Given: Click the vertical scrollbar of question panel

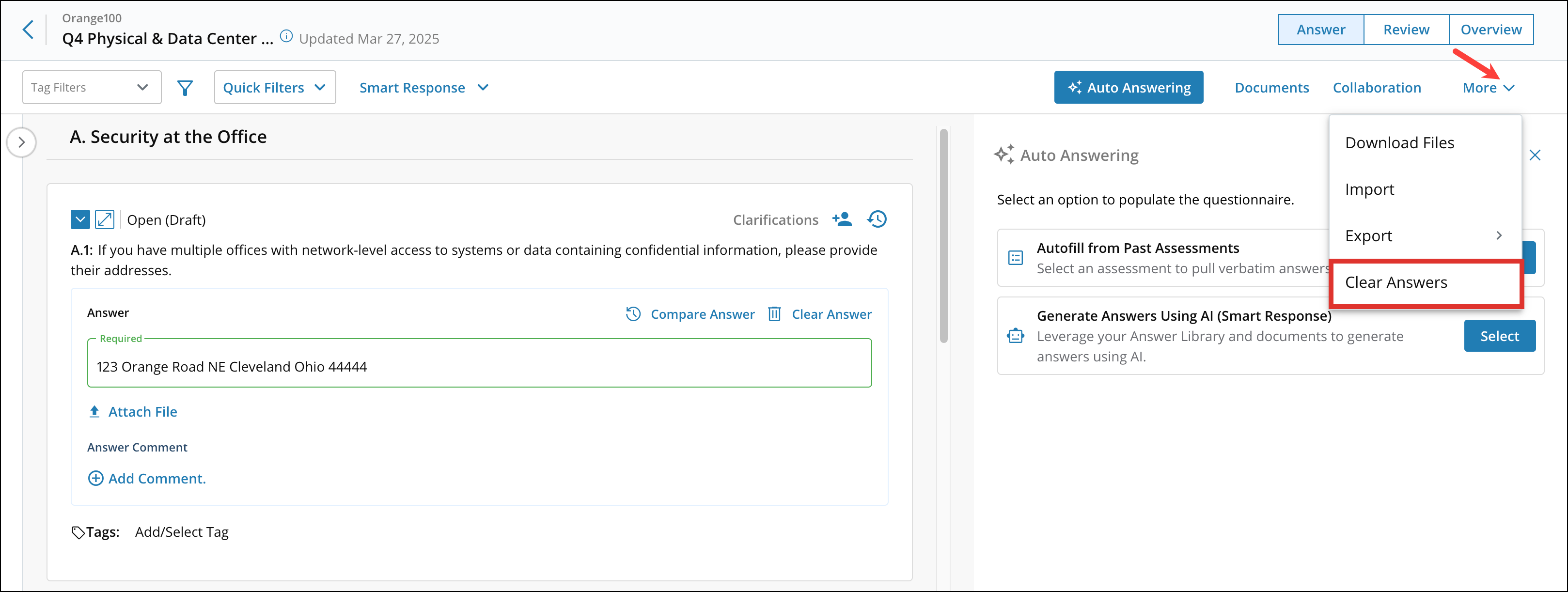Looking at the screenshot, I should click(x=943, y=235).
